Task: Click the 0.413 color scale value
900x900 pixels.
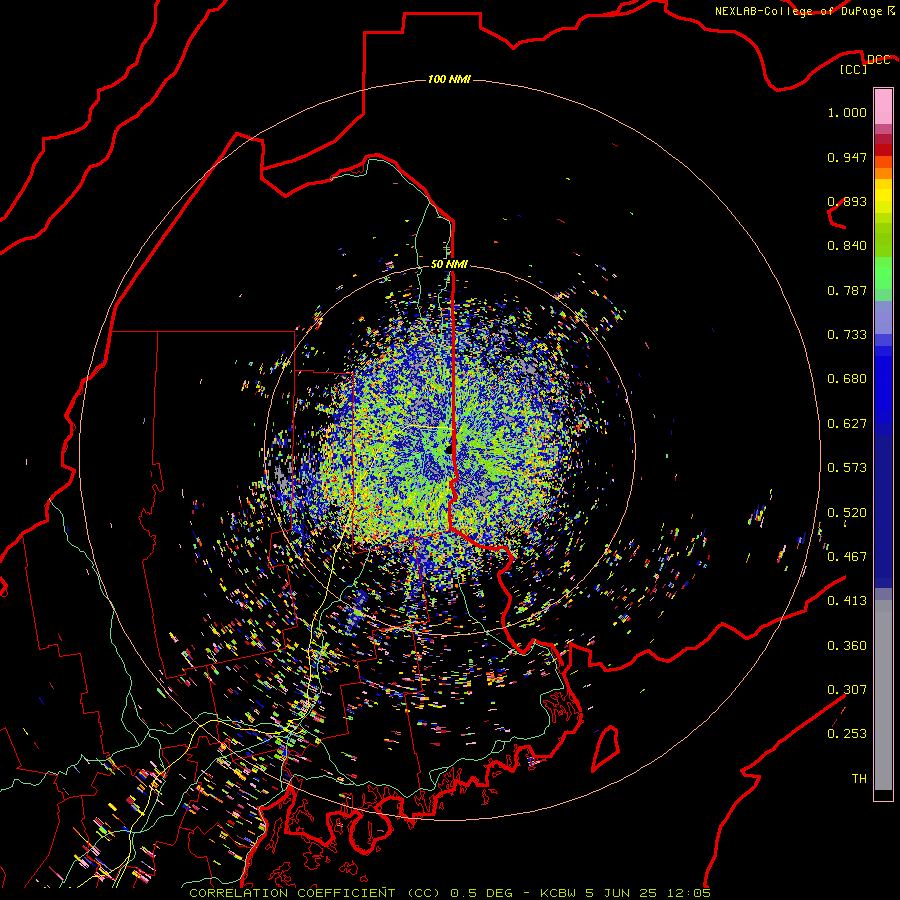Action: coord(847,601)
